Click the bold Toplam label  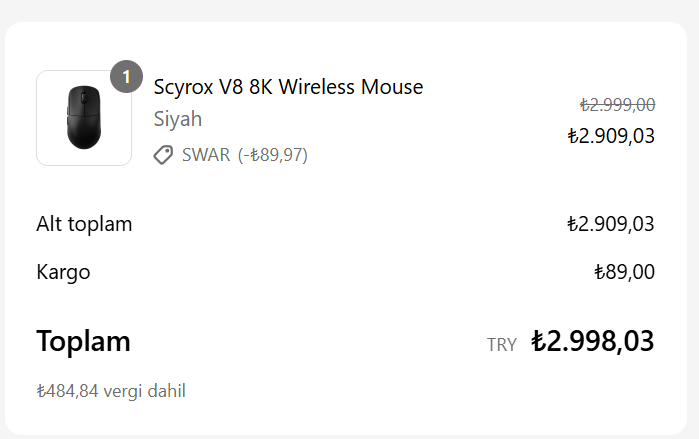[x=83, y=341]
